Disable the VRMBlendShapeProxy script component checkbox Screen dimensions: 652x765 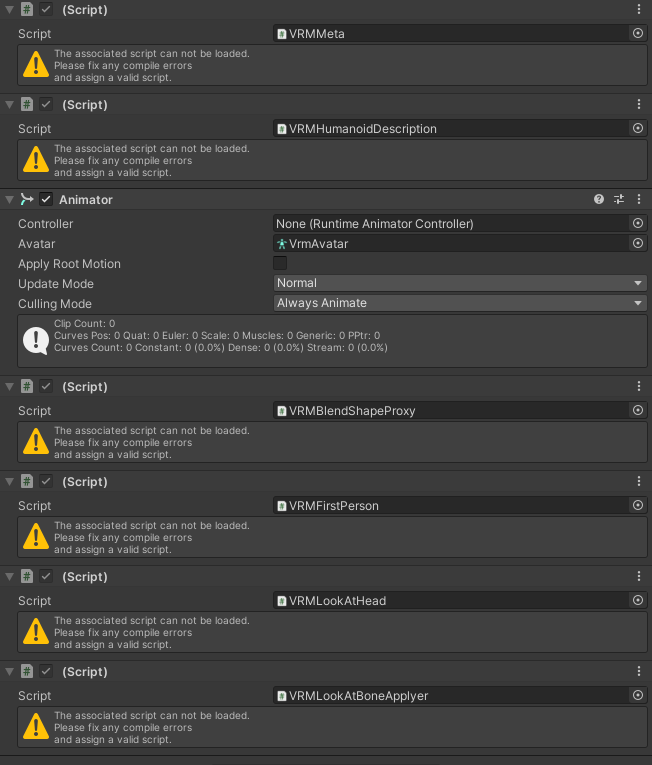coord(46,387)
